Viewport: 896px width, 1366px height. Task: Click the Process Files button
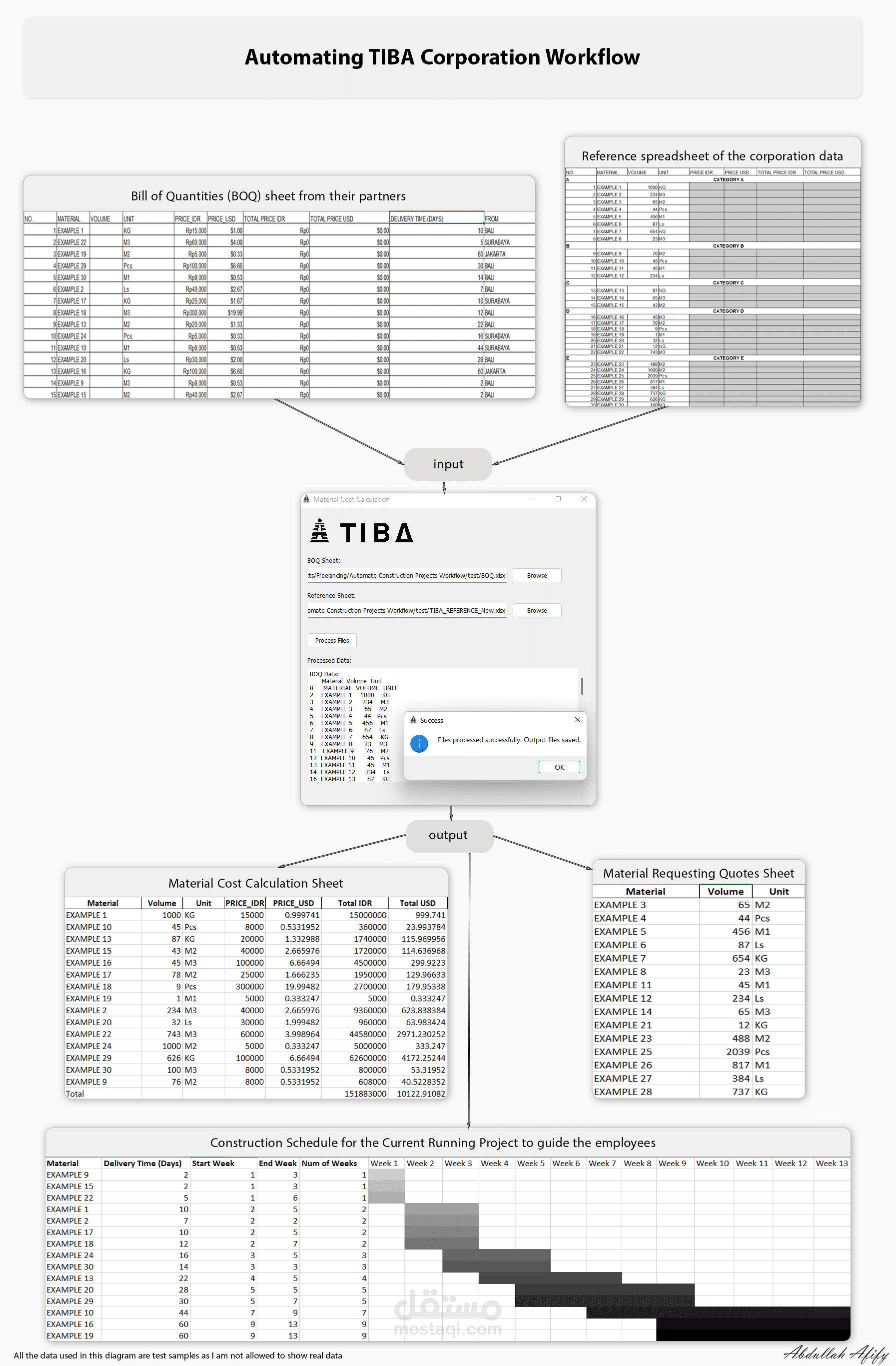332,641
